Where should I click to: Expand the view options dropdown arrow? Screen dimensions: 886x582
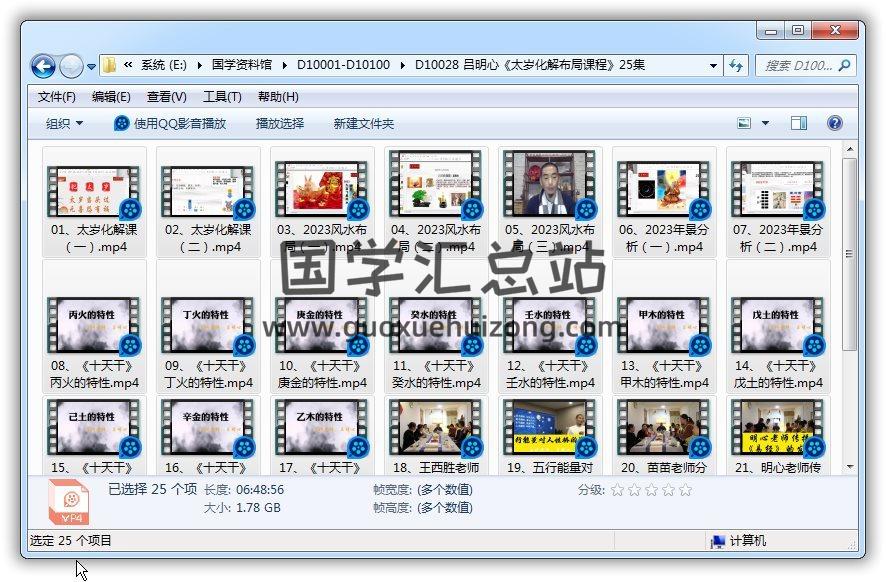[x=766, y=123]
